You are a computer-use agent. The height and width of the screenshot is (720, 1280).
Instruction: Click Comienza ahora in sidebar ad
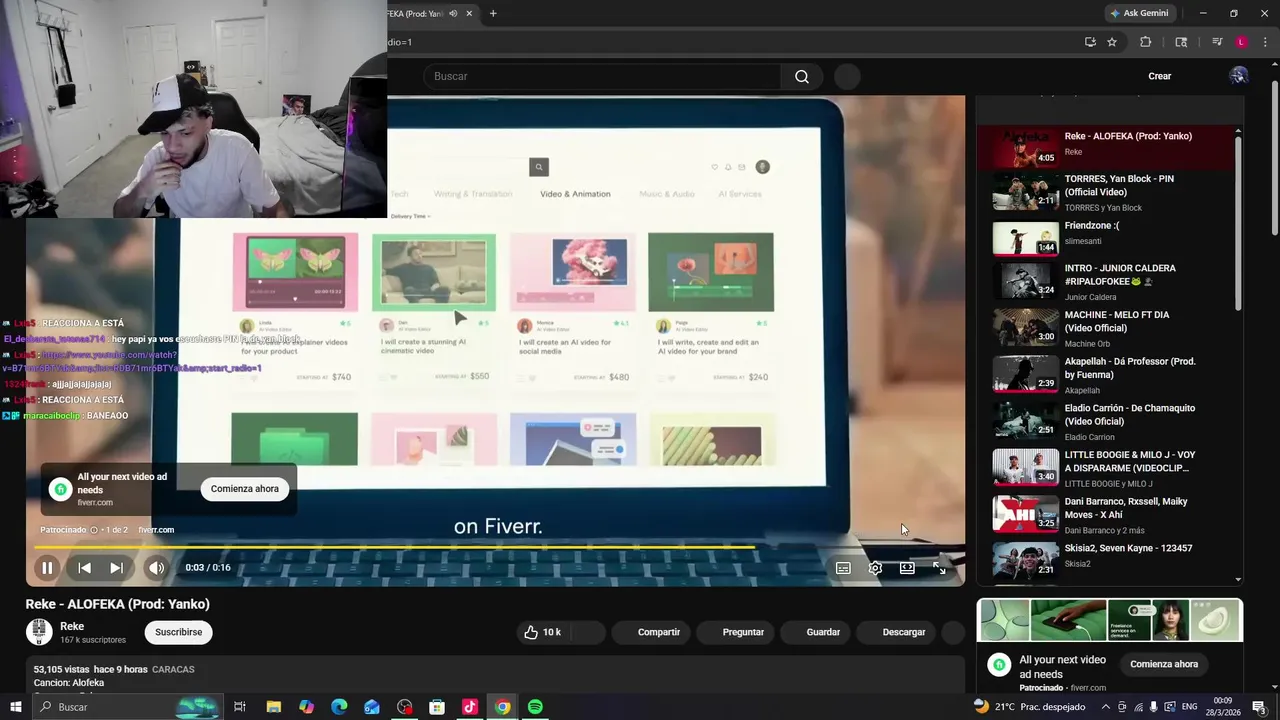tap(1164, 664)
